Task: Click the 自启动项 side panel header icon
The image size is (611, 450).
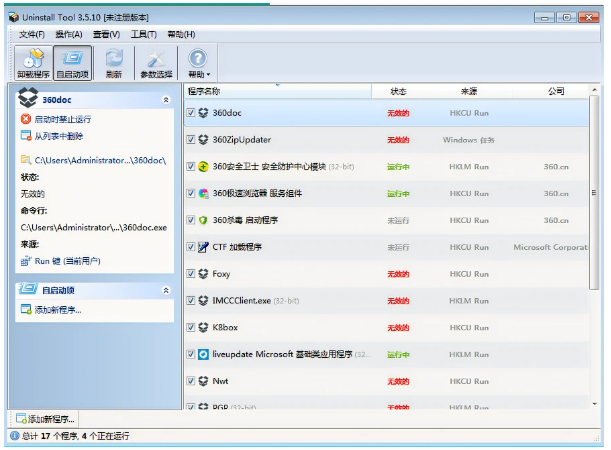Action: pos(27,289)
